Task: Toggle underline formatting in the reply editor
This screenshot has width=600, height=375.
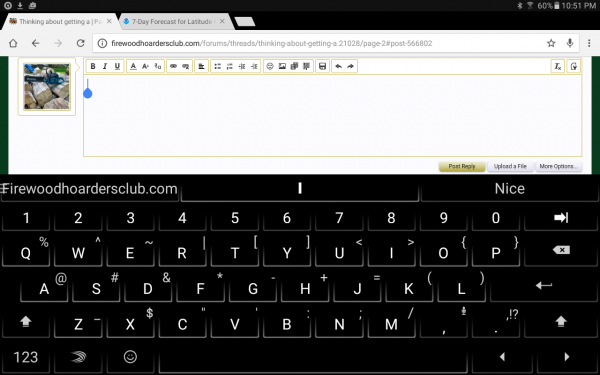Action: (x=117, y=66)
